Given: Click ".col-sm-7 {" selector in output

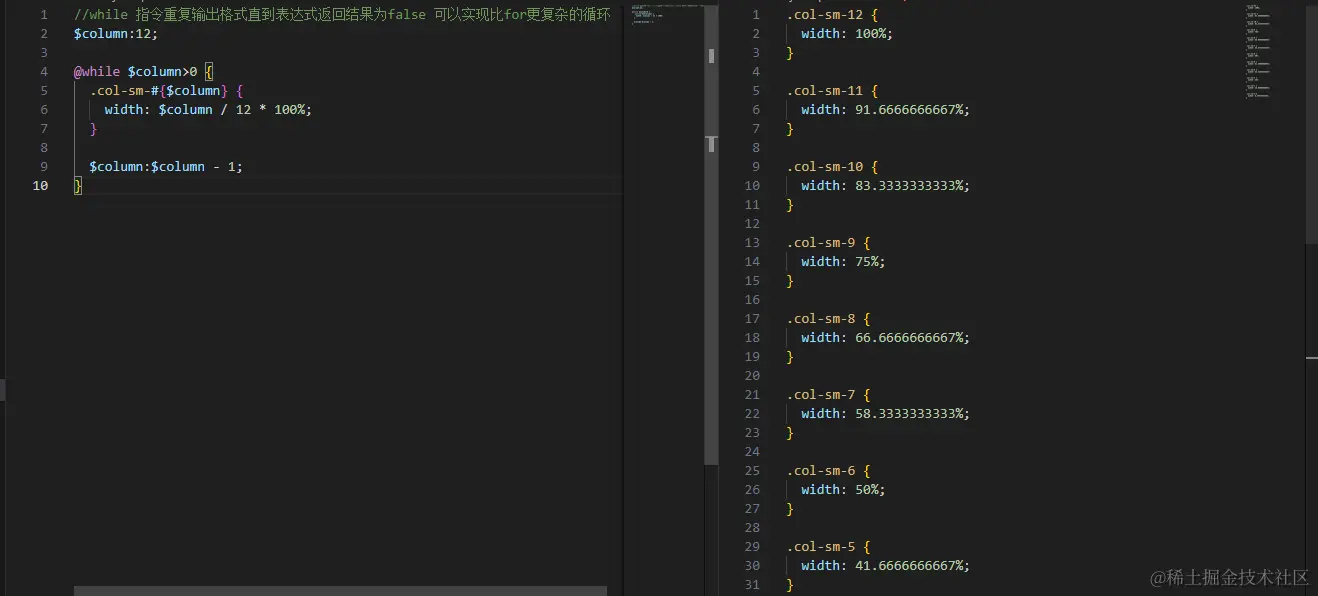Looking at the screenshot, I should tap(828, 395).
